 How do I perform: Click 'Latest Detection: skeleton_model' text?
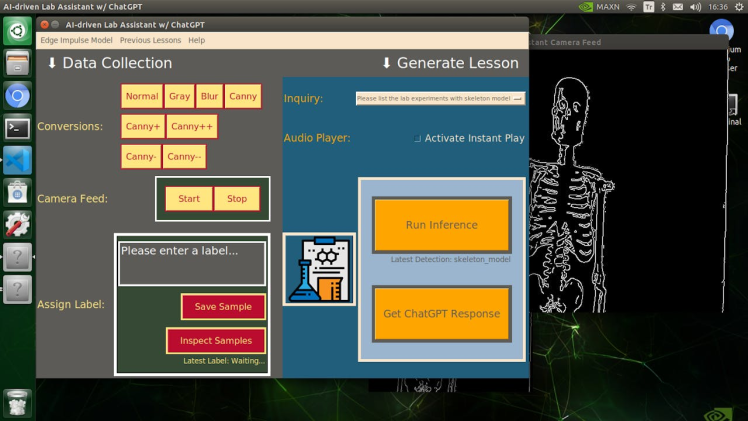tap(450, 259)
